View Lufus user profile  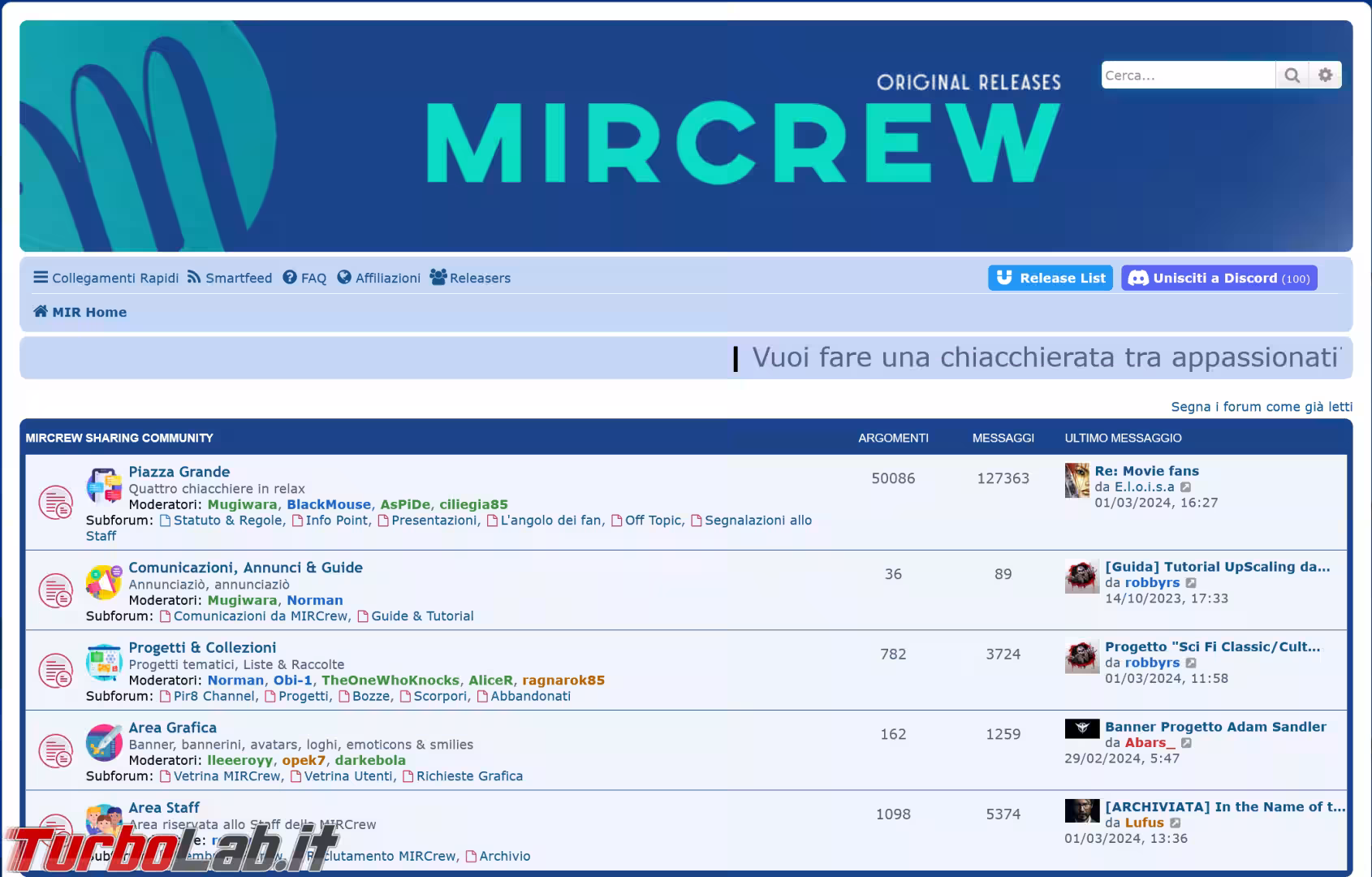pyautogui.click(x=1144, y=823)
